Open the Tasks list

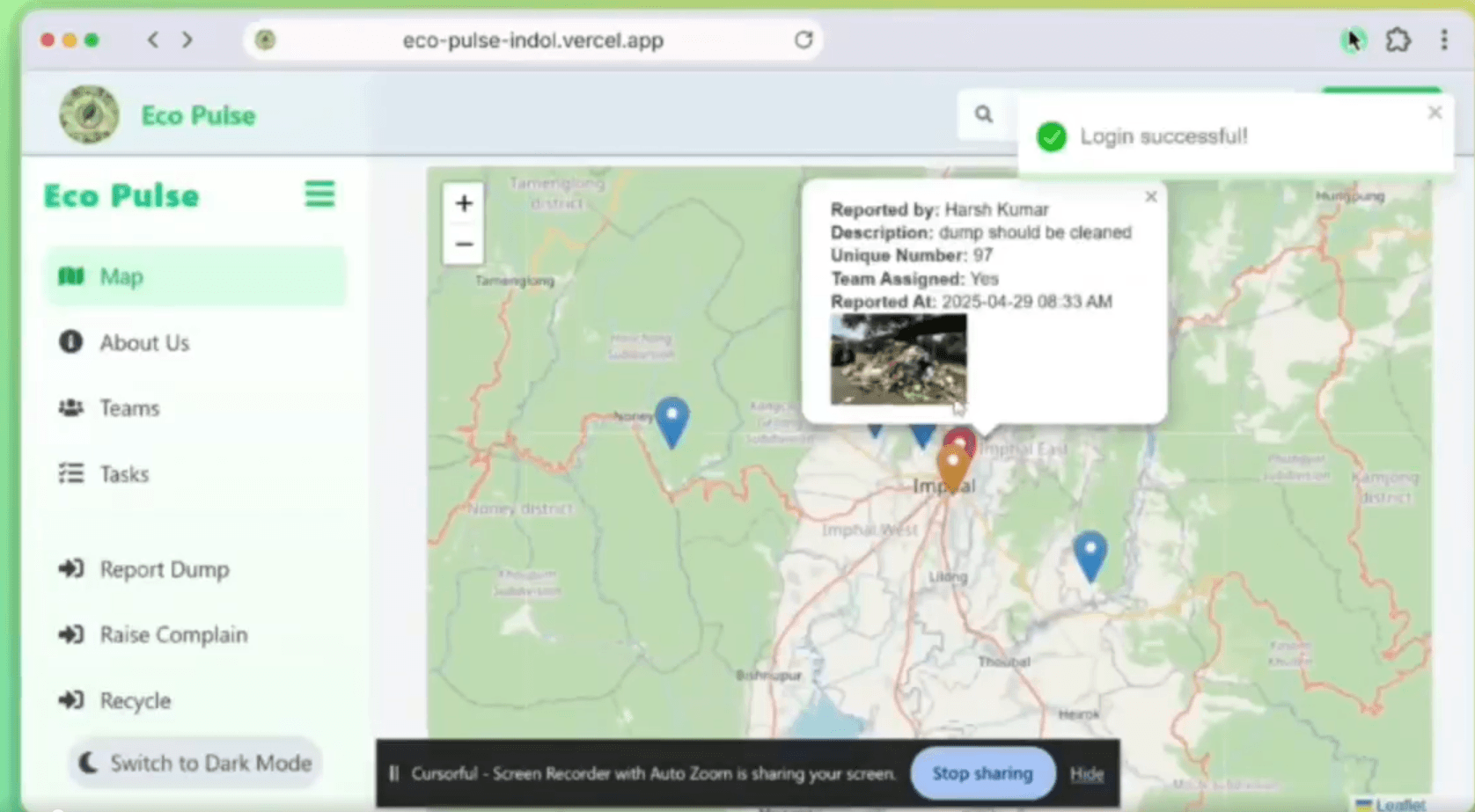123,474
